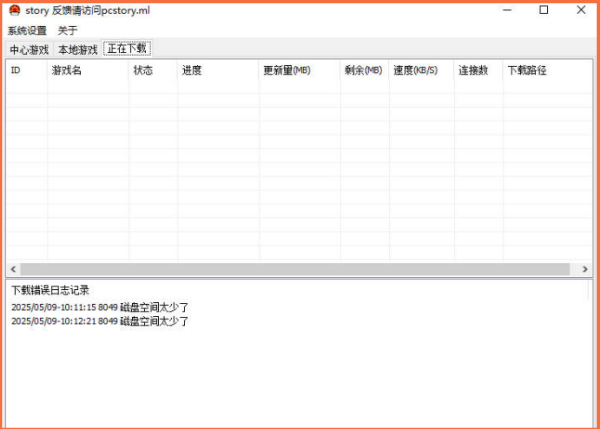Sort by the 进度 column header

pos(217,71)
